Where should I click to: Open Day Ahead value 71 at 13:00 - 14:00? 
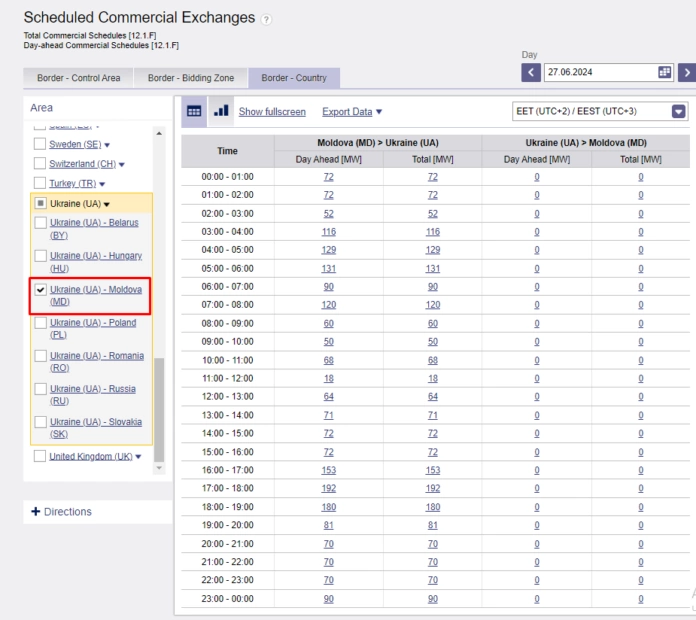(x=328, y=415)
